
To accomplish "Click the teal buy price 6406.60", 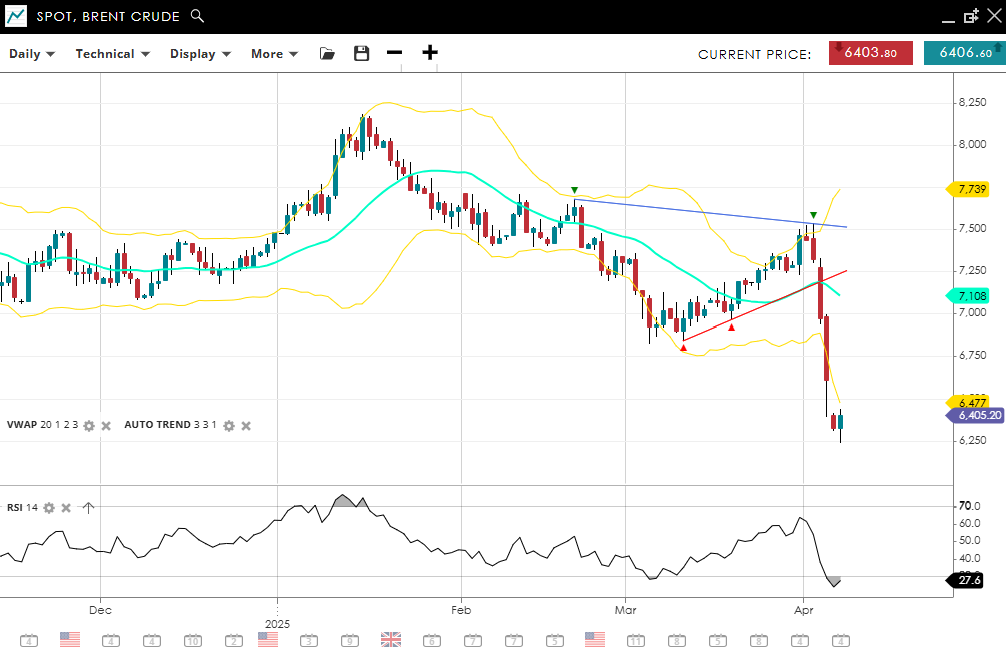I will 964,54.
